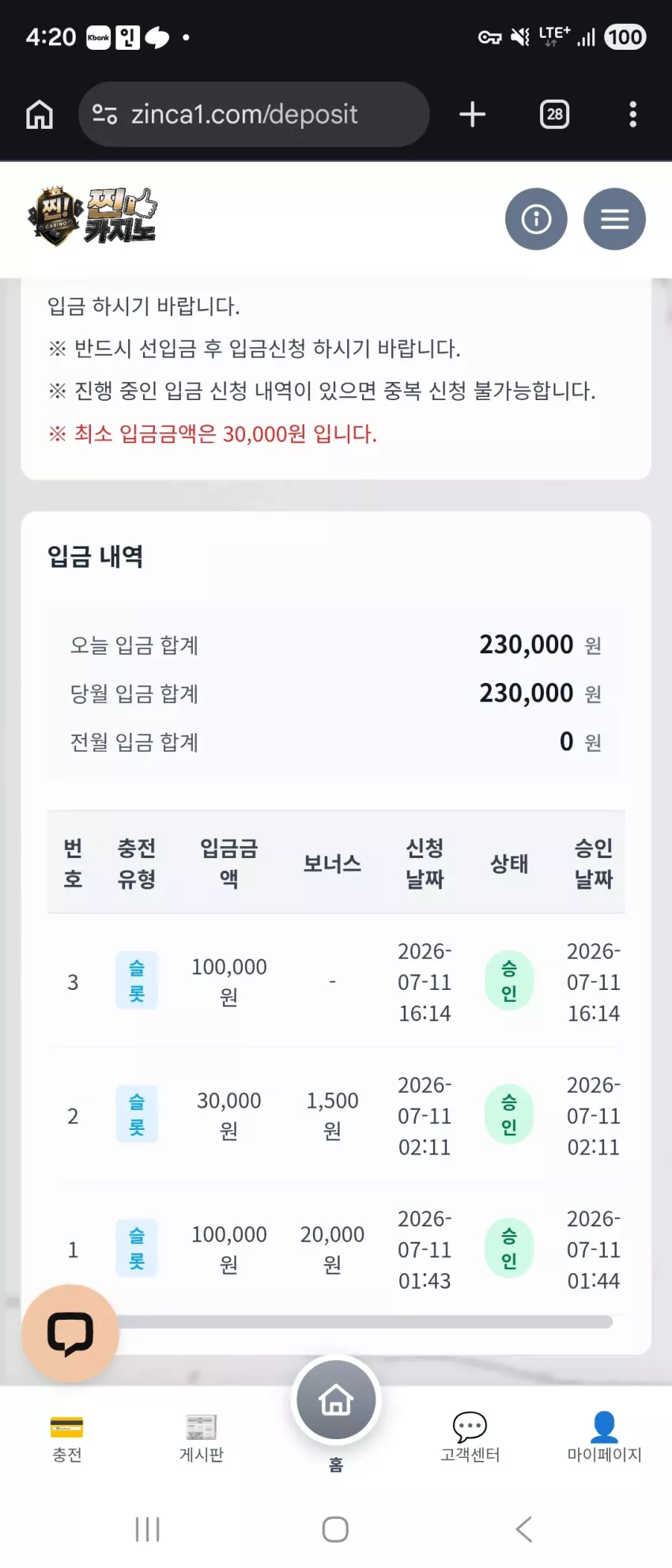Screen dimensions: 672x1568
Task: Go to the 충전 tab
Action: (67, 1438)
